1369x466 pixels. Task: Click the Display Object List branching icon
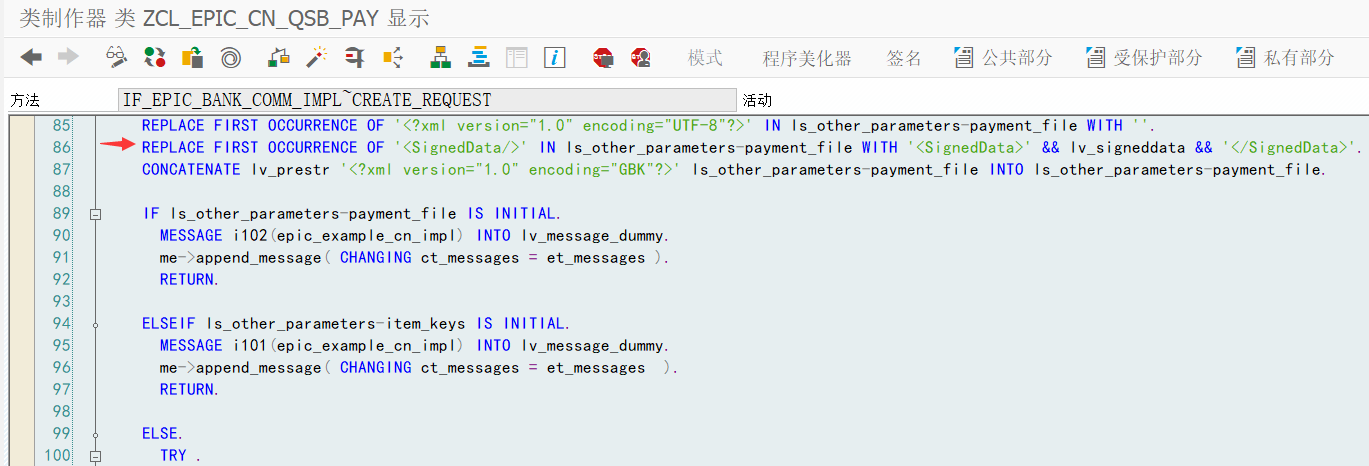[x=392, y=58]
